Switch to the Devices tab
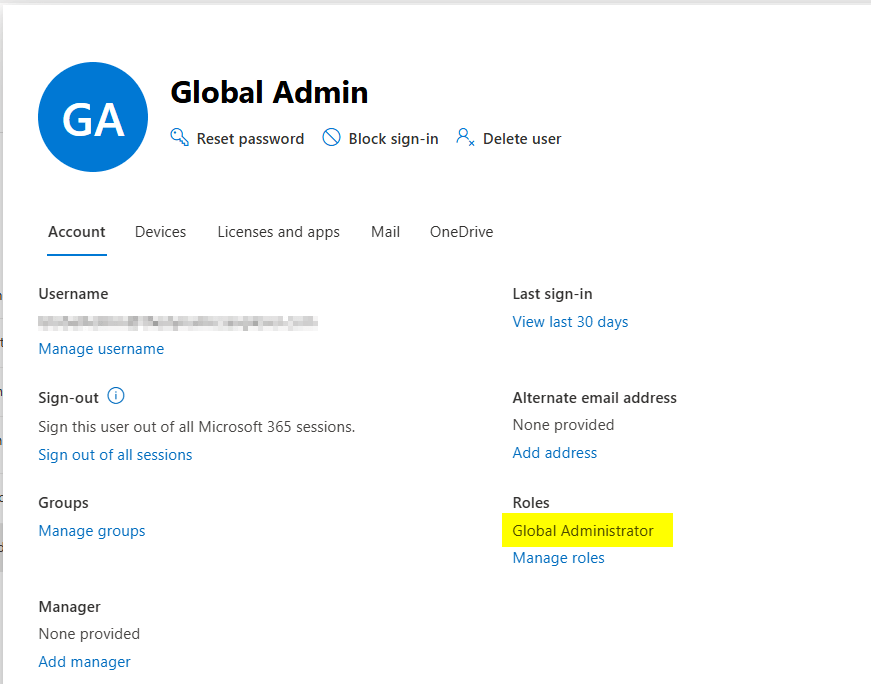Viewport: 871px width, 684px height. click(160, 232)
